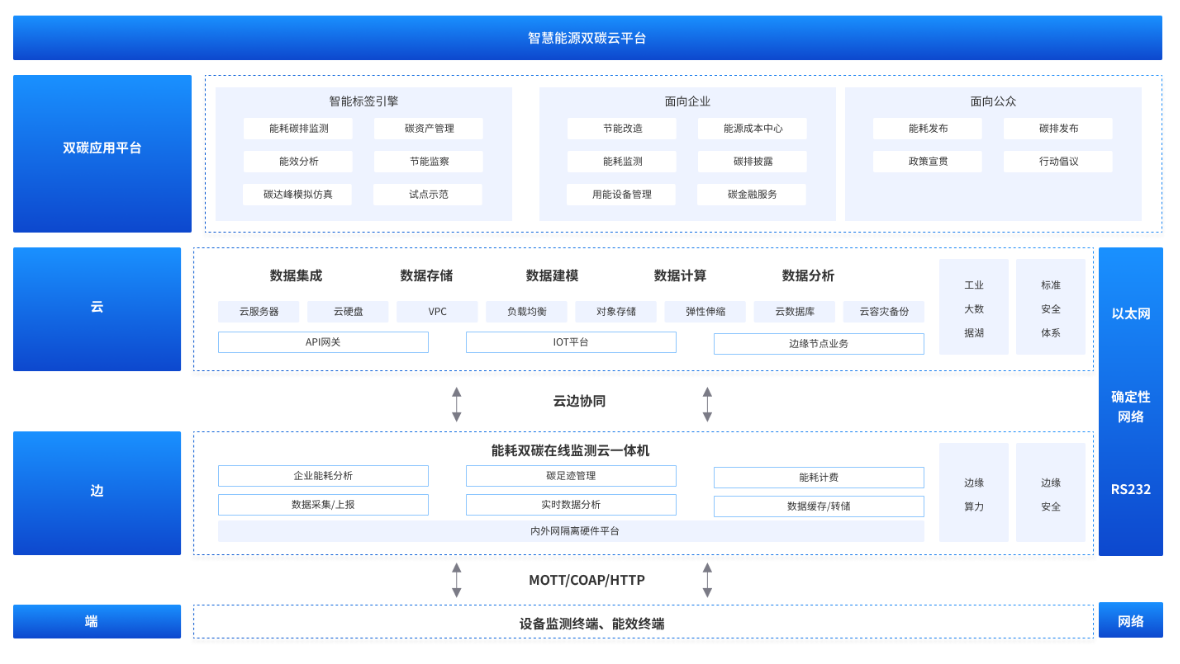Click the 云容灾备份 box

click(x=883, y=312)
